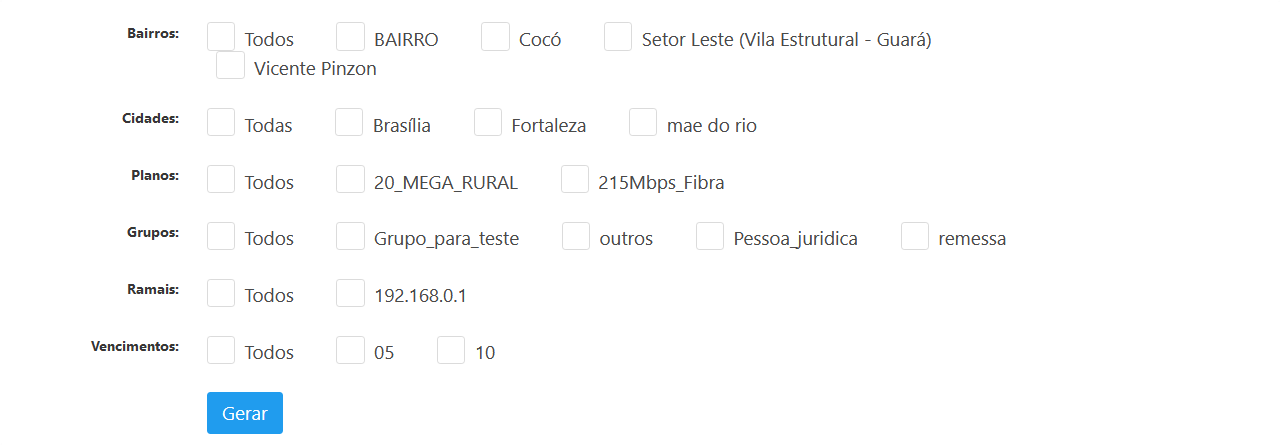Check the remessa group checkbox

click(x=915, y=237)
